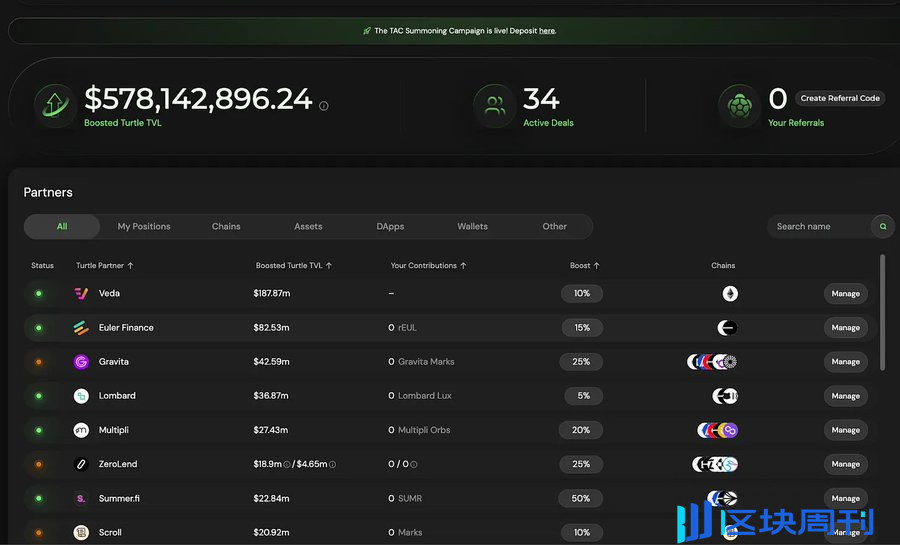
Task: Click the orange status dot for Gravita
Action: coord(39,362)
